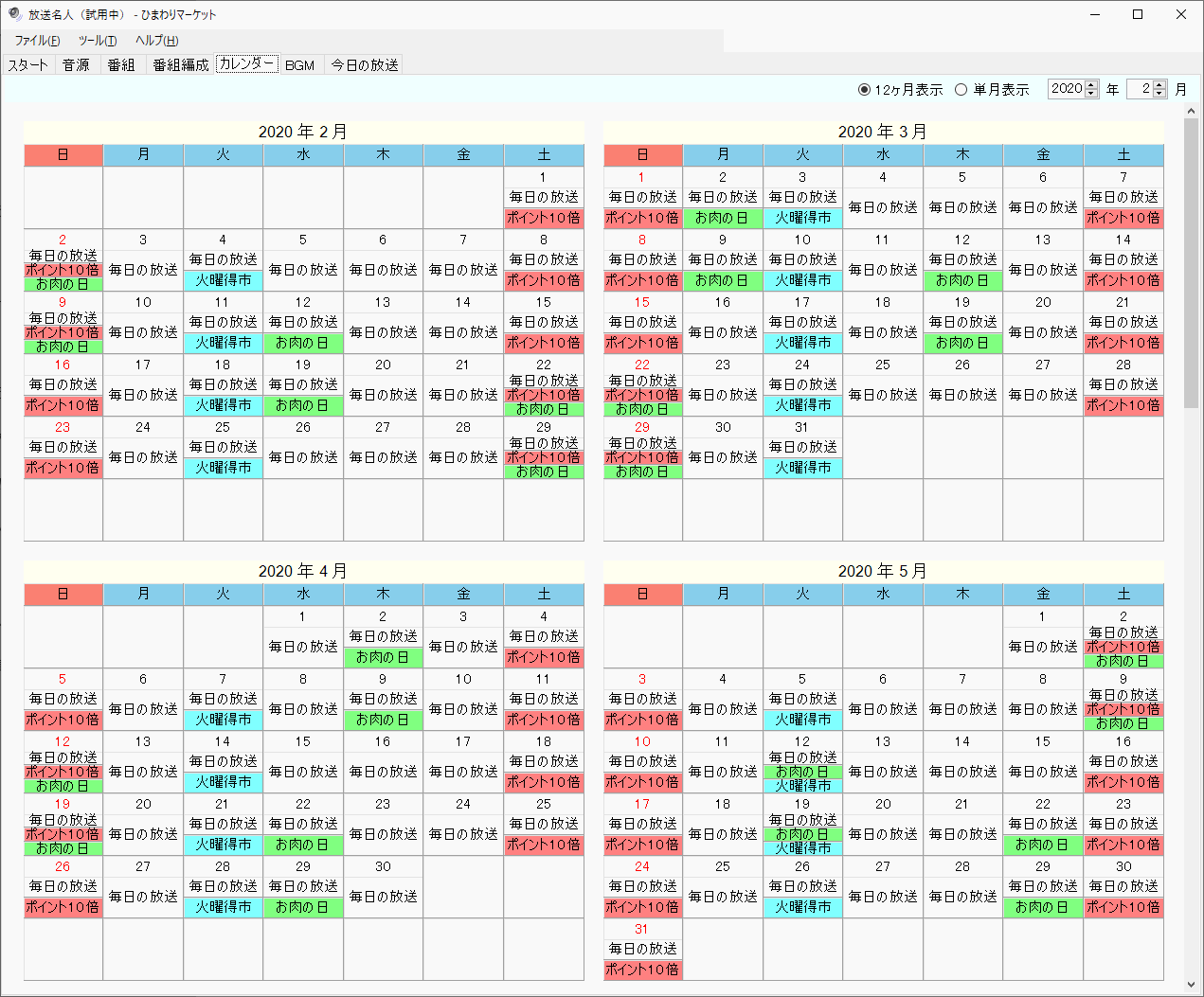The height and width of the screenshot is (997, 1204).
Task: Select the 12ヶ月表示 radio button
Action: 864,90
